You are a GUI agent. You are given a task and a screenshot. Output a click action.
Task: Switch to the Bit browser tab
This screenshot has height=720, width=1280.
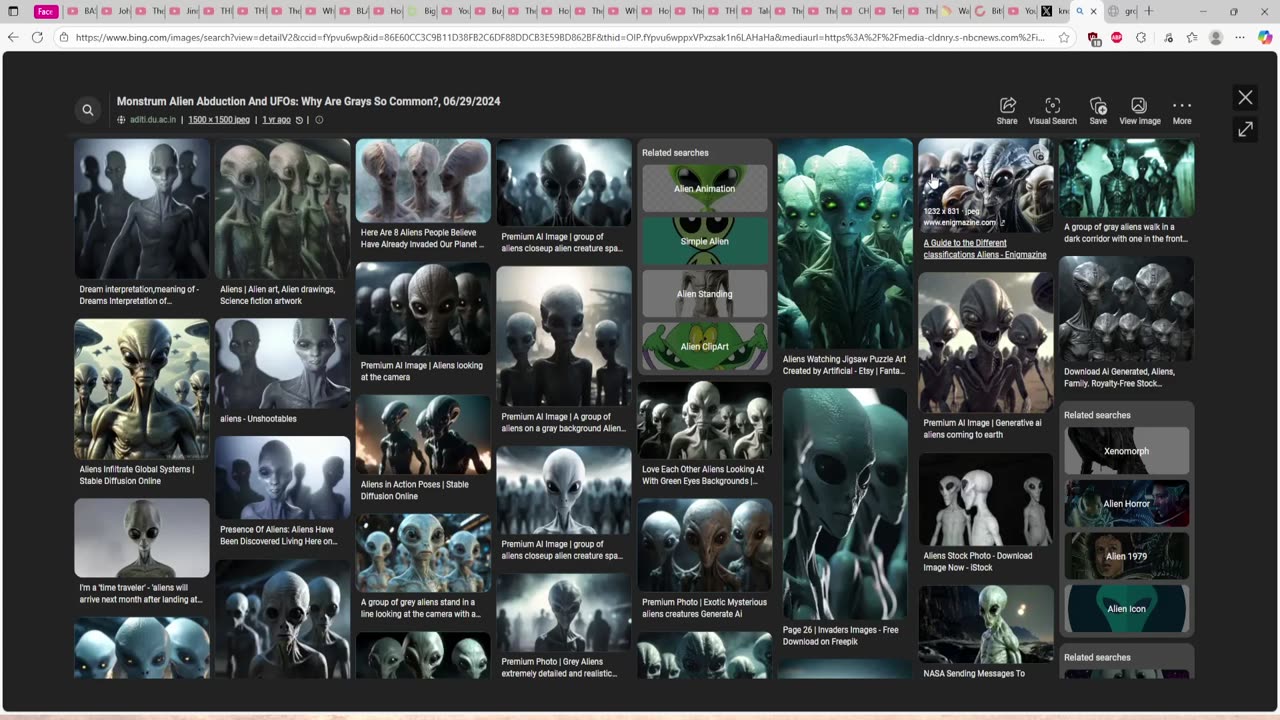pyautogui.click(x=987, y=11)
